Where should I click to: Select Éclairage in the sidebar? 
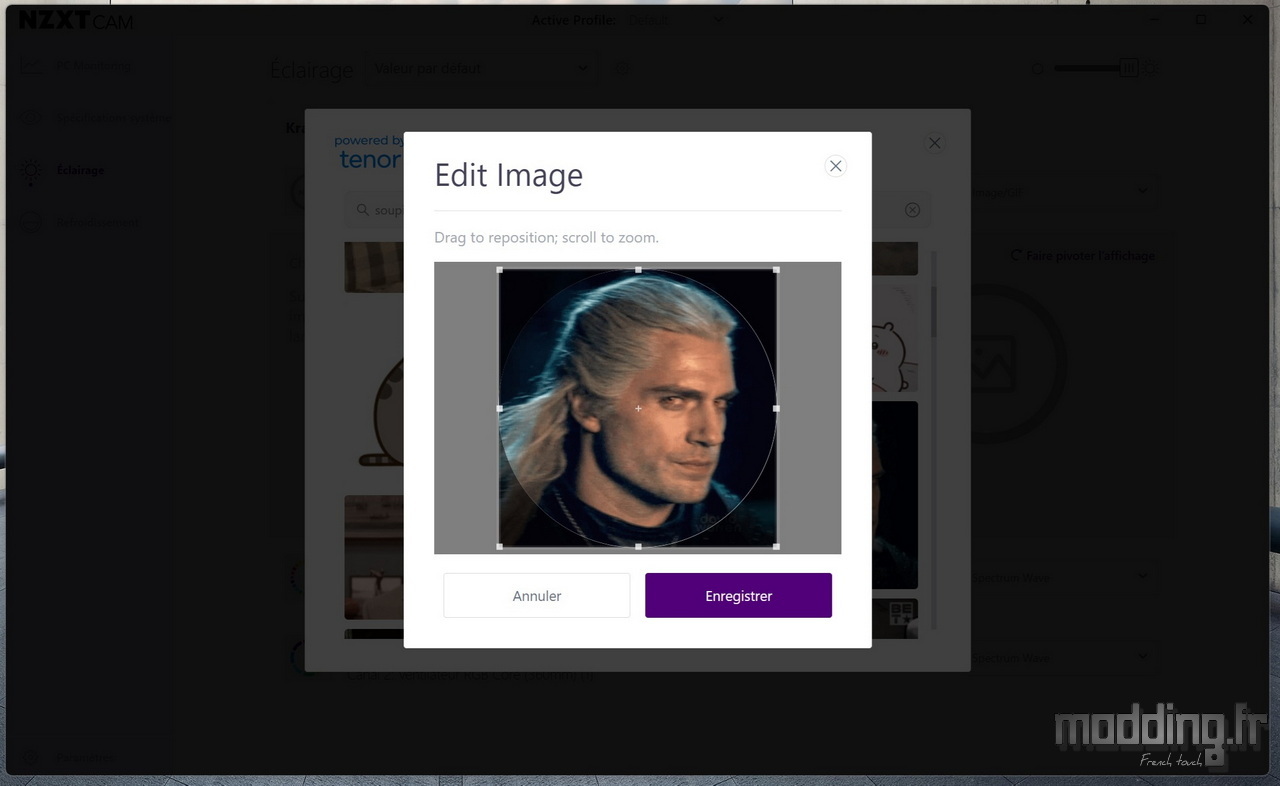point(81,170)
